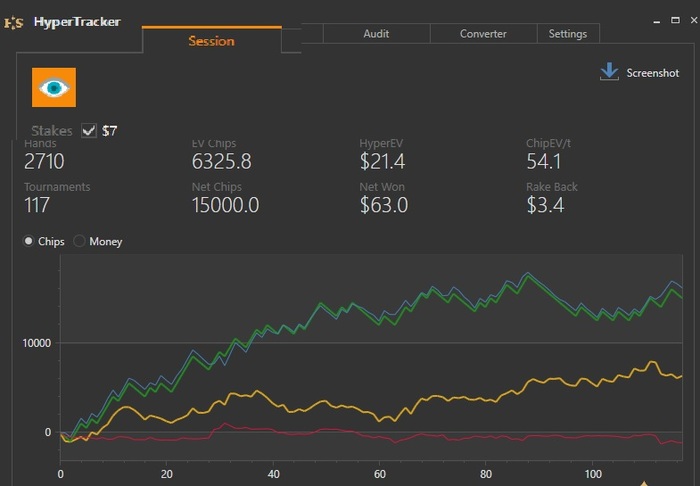This screenshot has width=700, height=486.
Task: Uncheck the $7 stakes checkbox
Action: [89, 131]
